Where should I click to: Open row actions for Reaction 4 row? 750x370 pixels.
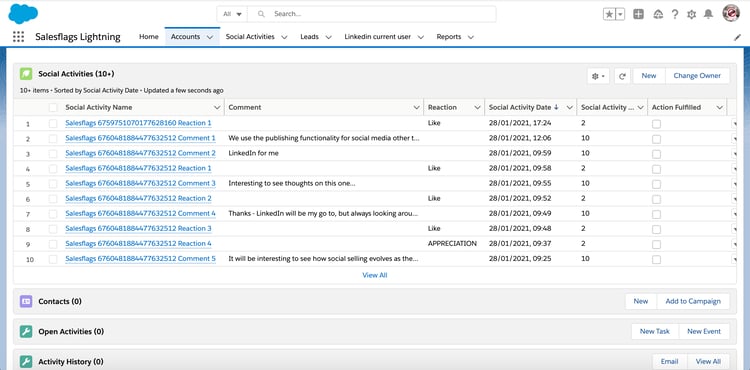pos(734,244)
